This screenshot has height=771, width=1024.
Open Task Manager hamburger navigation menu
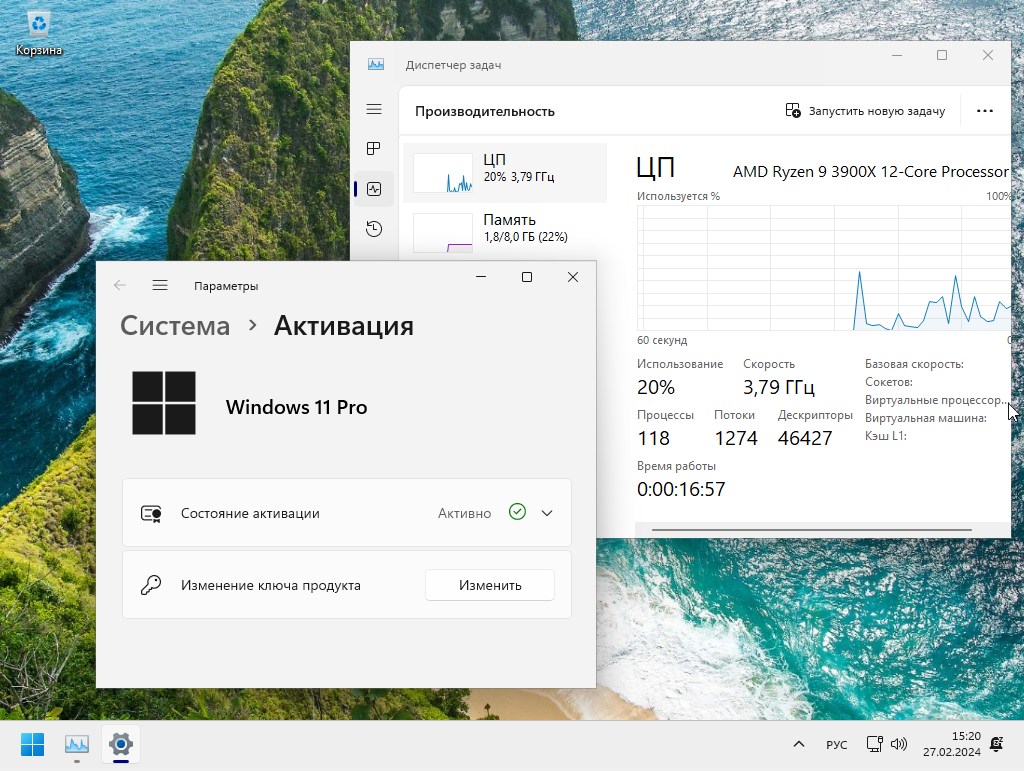[x=374, y=110]
